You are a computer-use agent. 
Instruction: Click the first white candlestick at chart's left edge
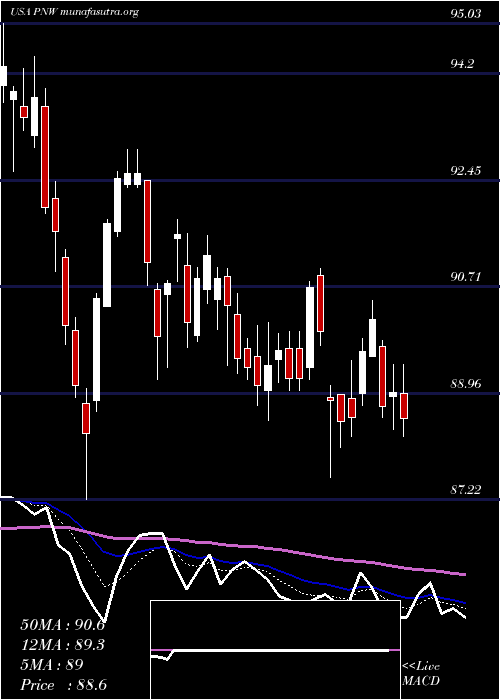(4, 76)
